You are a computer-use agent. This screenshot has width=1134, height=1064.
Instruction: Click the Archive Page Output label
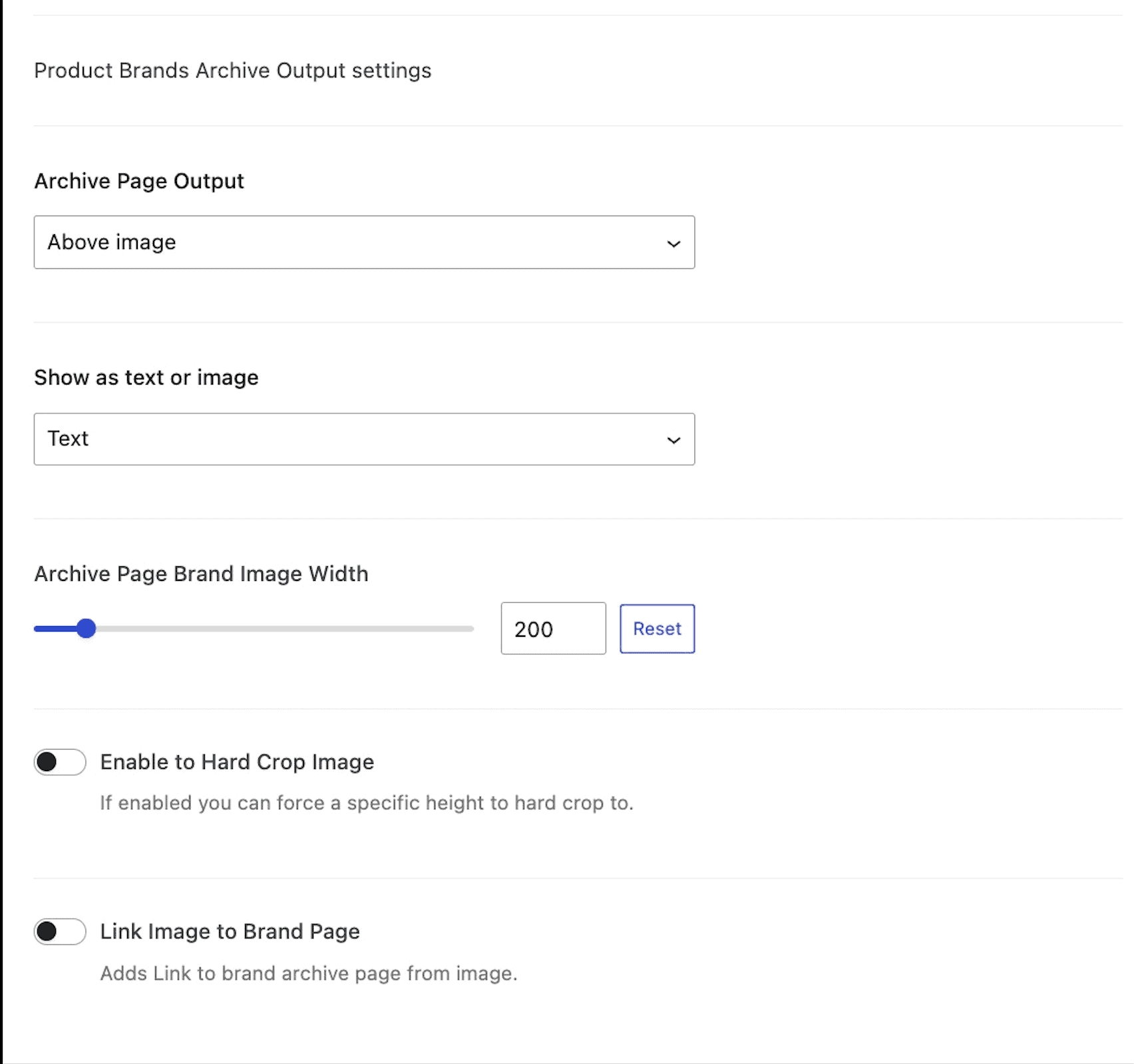[x=139, y=181]
